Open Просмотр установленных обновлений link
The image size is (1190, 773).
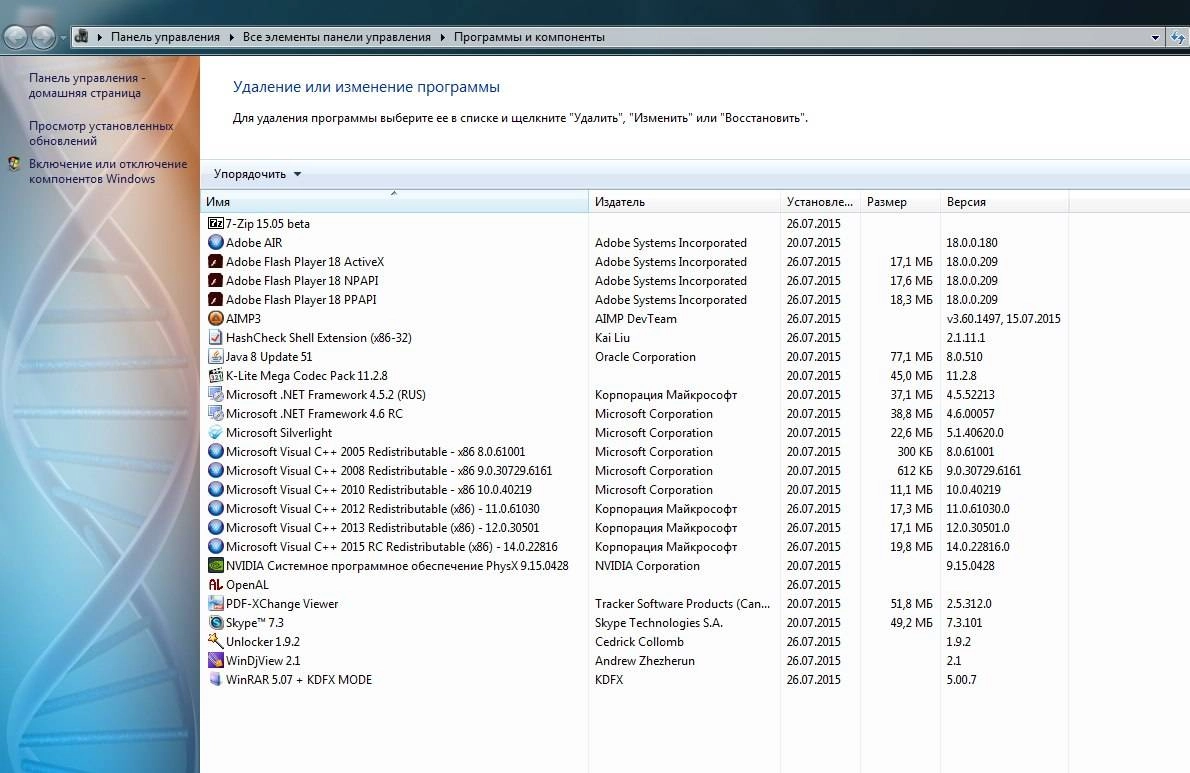[x=101, y=134]
